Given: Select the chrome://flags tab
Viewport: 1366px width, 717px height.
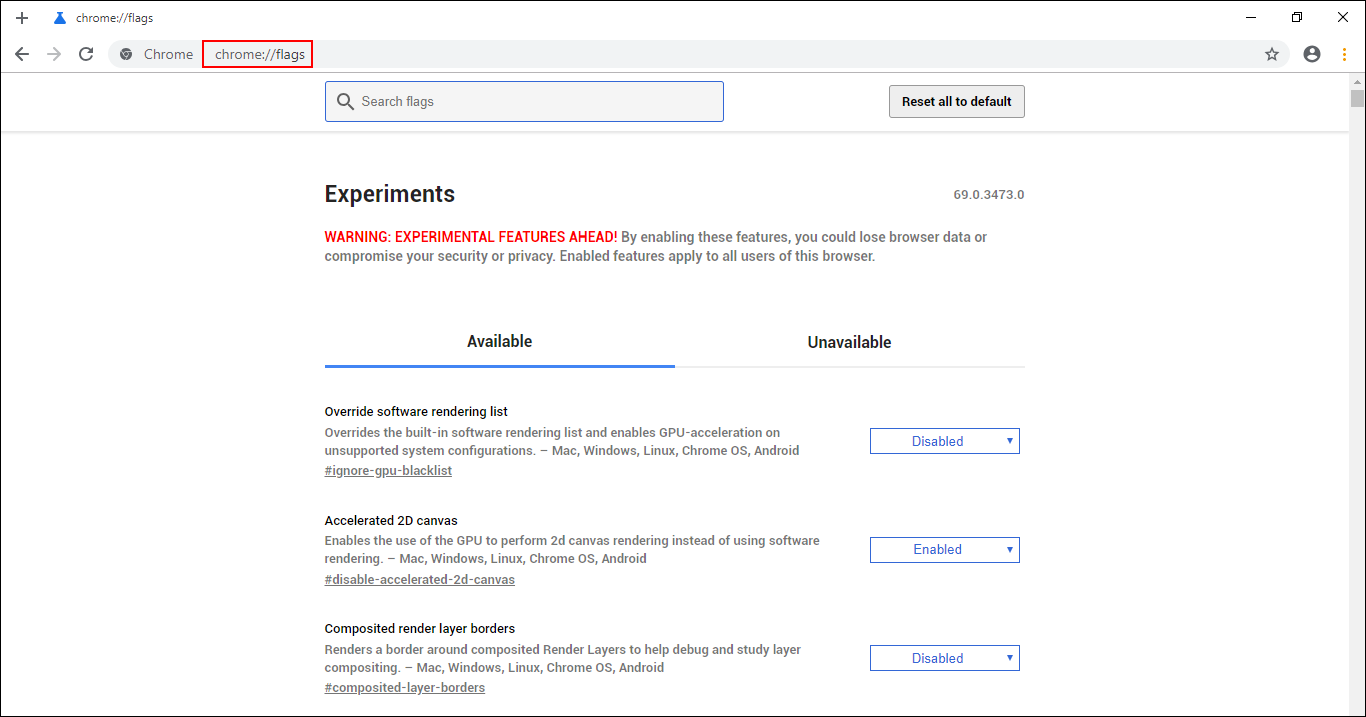Looking at the screenshot, I should (x=104, y=18).
